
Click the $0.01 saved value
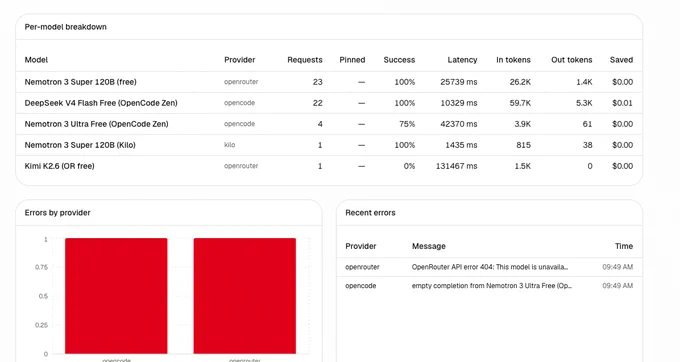(x=622, y=103)
